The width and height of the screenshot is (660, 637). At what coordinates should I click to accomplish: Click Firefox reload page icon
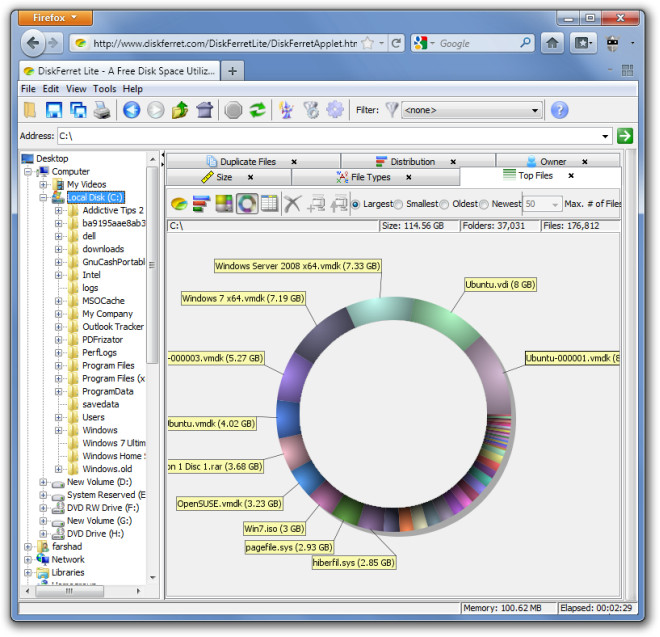[396, 43]
